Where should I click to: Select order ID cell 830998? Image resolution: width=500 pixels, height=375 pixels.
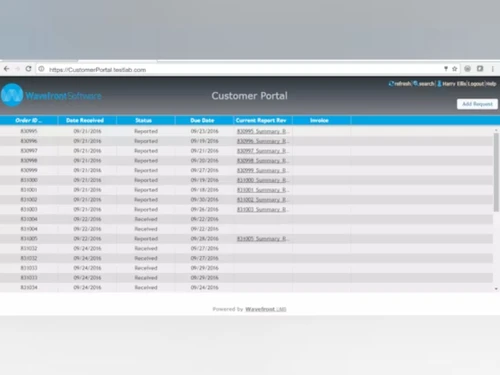29,160
